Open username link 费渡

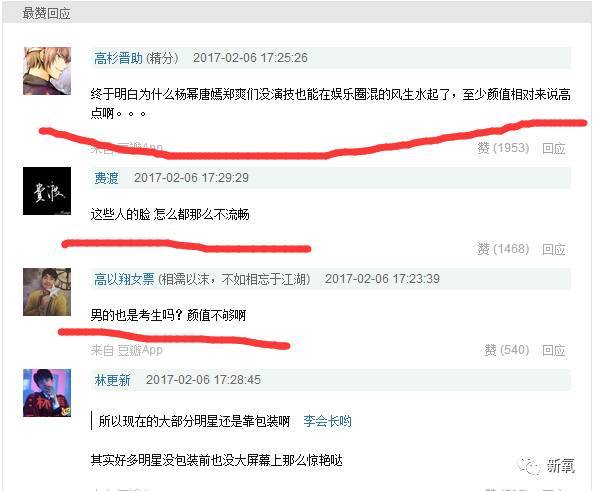pos(106,178)
